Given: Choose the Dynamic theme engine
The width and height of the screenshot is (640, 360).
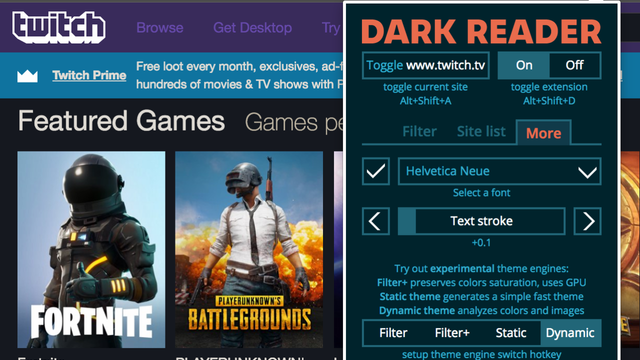Looking at the screenshot, I should [570, 333].
